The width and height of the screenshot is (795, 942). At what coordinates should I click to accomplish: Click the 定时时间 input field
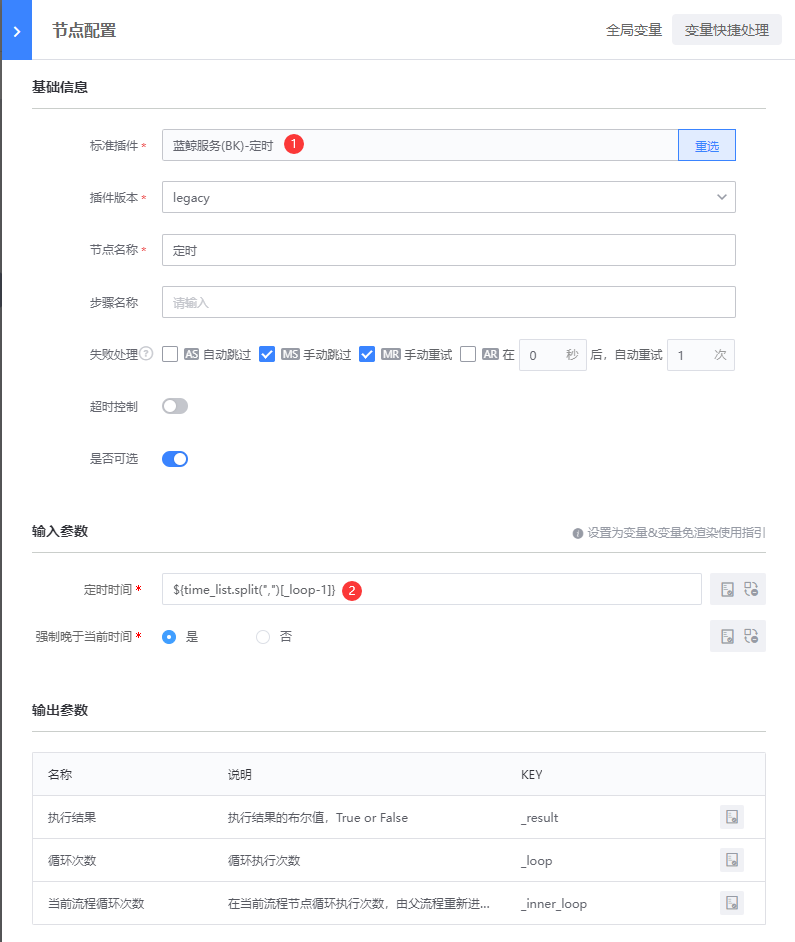click(x=431, y=589)
